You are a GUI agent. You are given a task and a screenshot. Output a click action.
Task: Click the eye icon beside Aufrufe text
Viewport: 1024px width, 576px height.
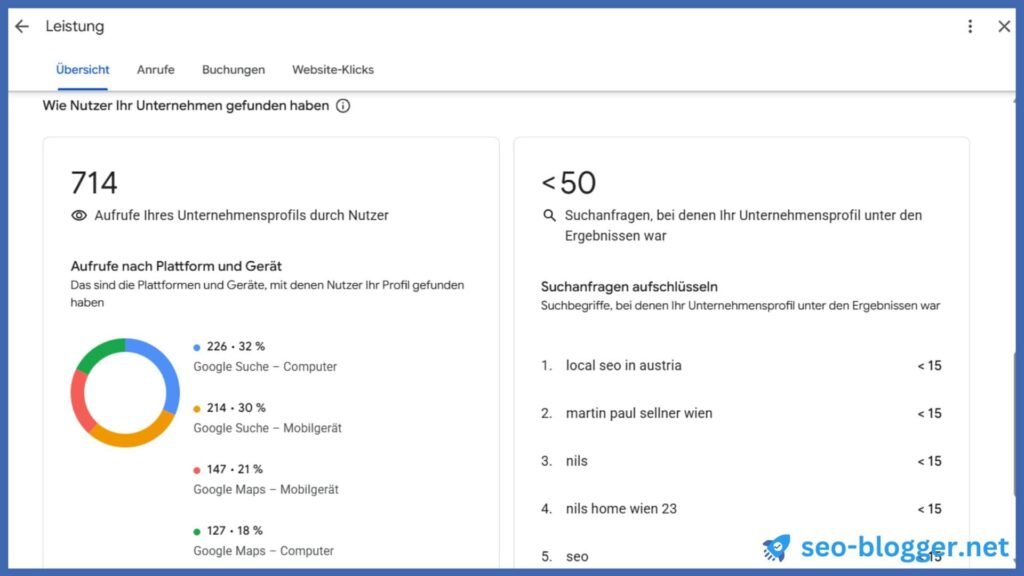click(x=79, y=216)
